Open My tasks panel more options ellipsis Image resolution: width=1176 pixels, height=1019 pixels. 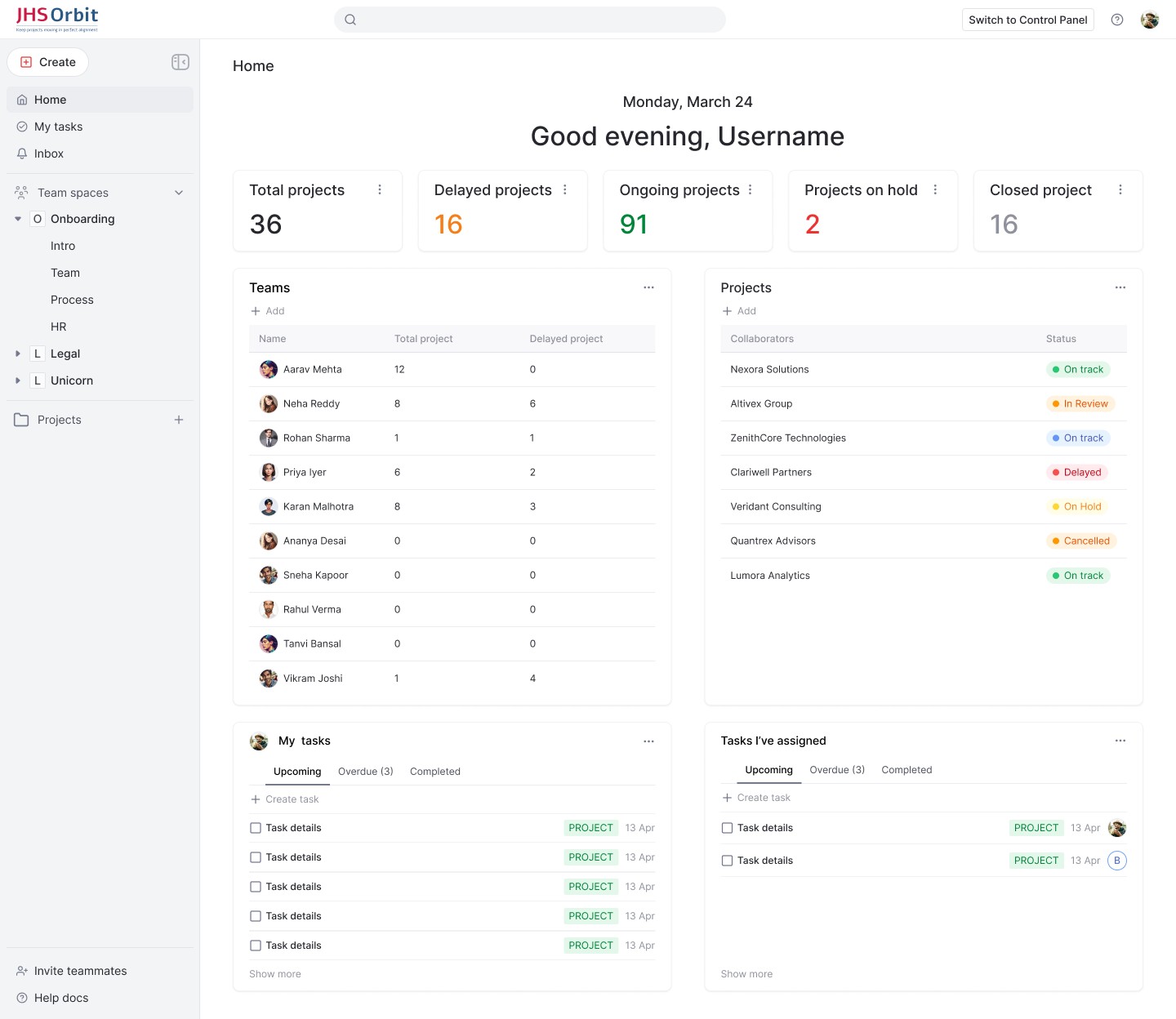point(648,741)
